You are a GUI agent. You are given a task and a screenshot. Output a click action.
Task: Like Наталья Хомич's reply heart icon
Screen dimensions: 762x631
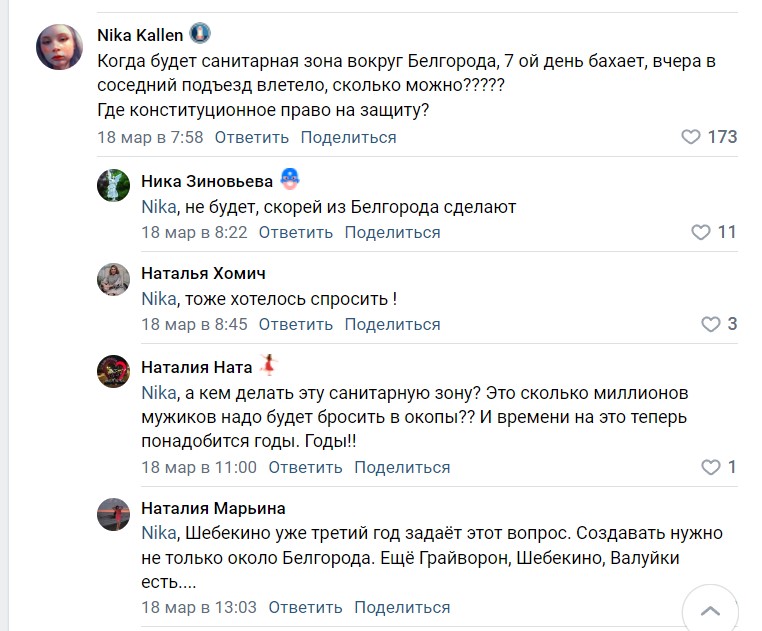[710, 324]
